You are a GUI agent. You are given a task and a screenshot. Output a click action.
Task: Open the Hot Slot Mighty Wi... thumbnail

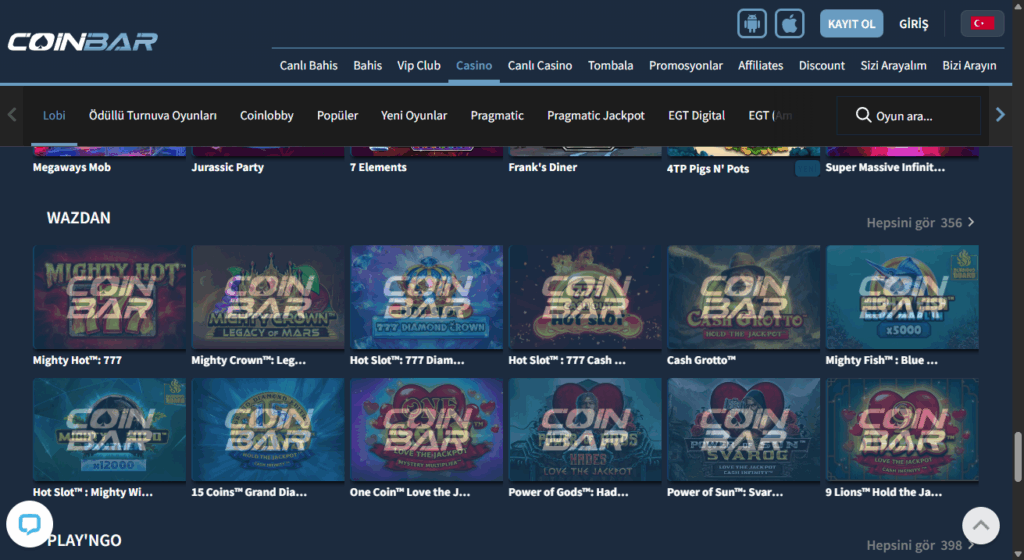(109, 429)
